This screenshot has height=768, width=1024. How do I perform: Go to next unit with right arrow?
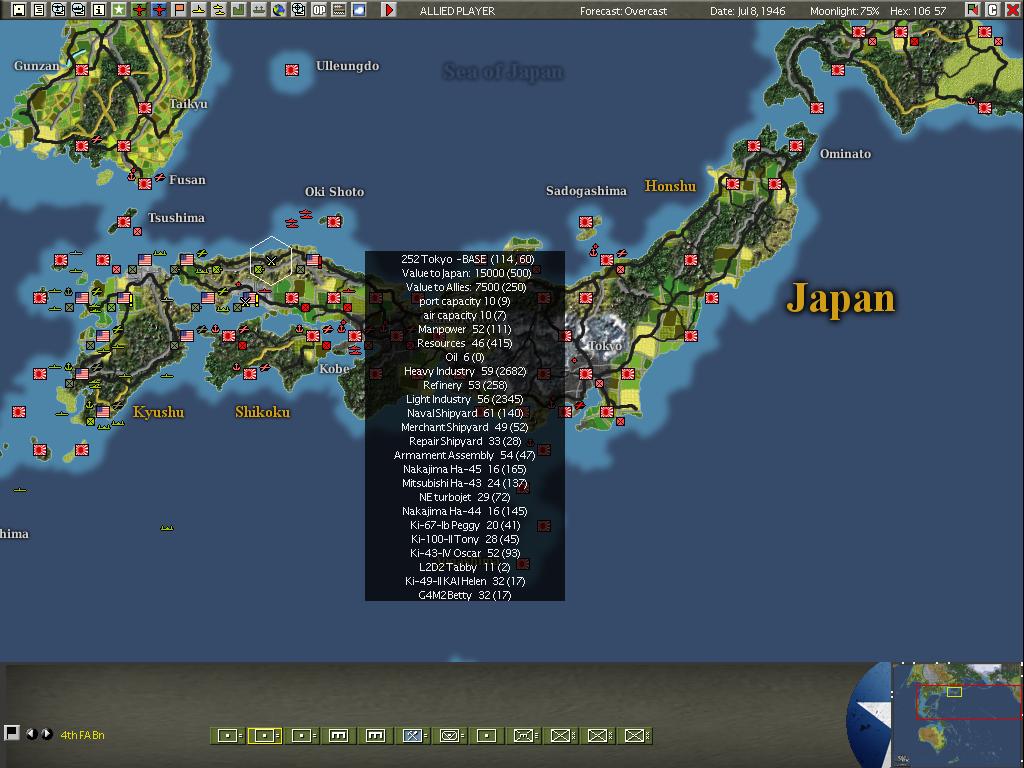(x=46, y=734)
